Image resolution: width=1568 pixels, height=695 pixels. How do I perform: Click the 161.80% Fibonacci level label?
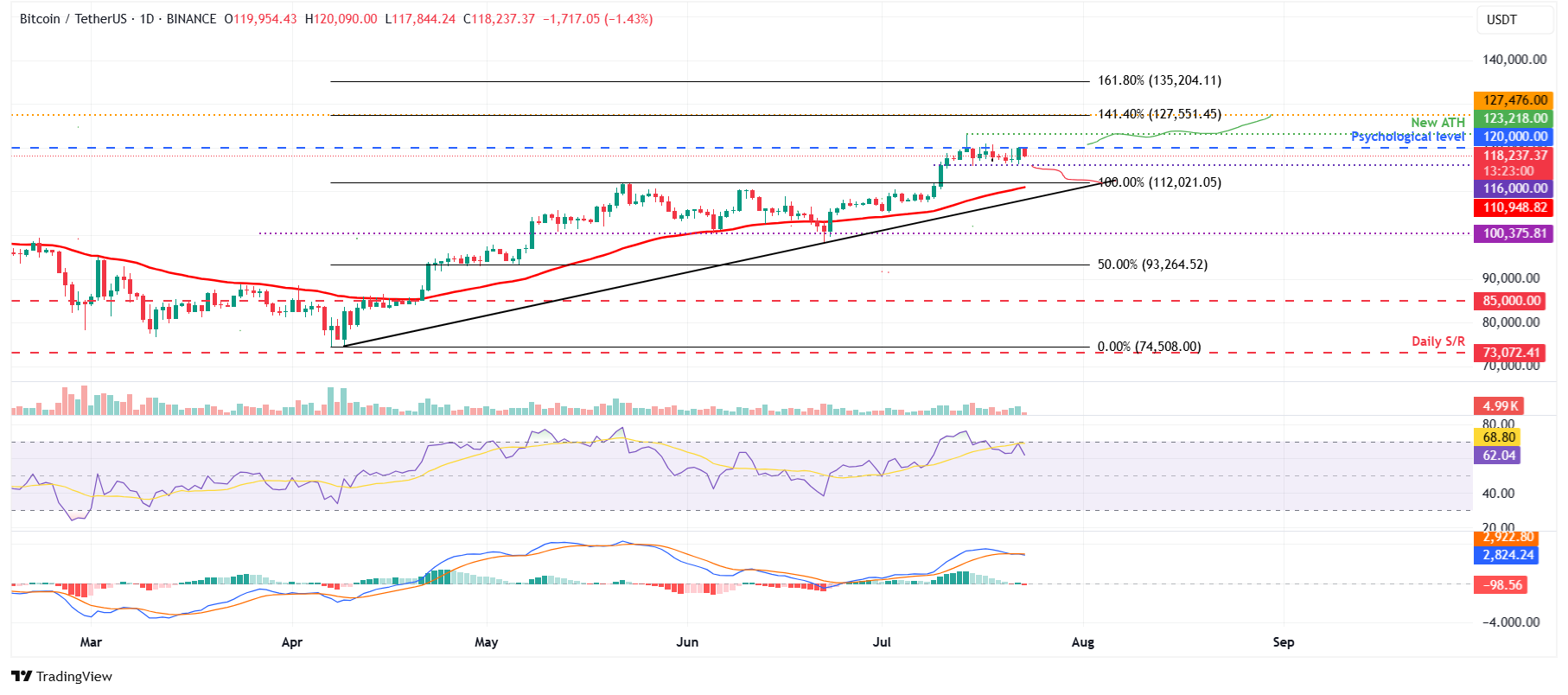click(1159, 80)
